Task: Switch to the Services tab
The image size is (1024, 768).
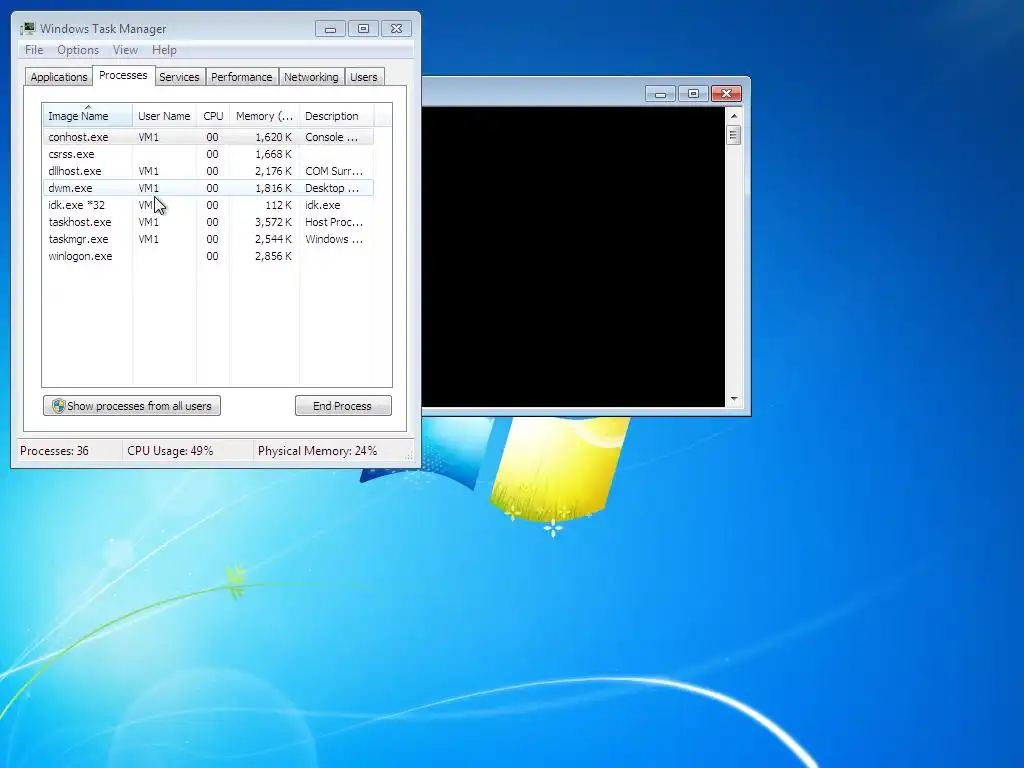Action: click(179, 77)
